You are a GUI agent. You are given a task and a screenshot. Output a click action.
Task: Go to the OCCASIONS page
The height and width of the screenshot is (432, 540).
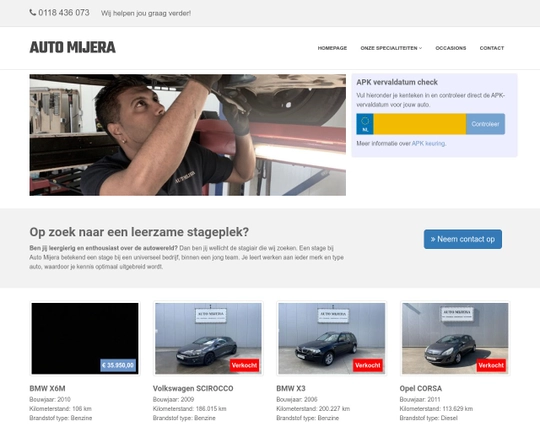(x=450, y=48)
